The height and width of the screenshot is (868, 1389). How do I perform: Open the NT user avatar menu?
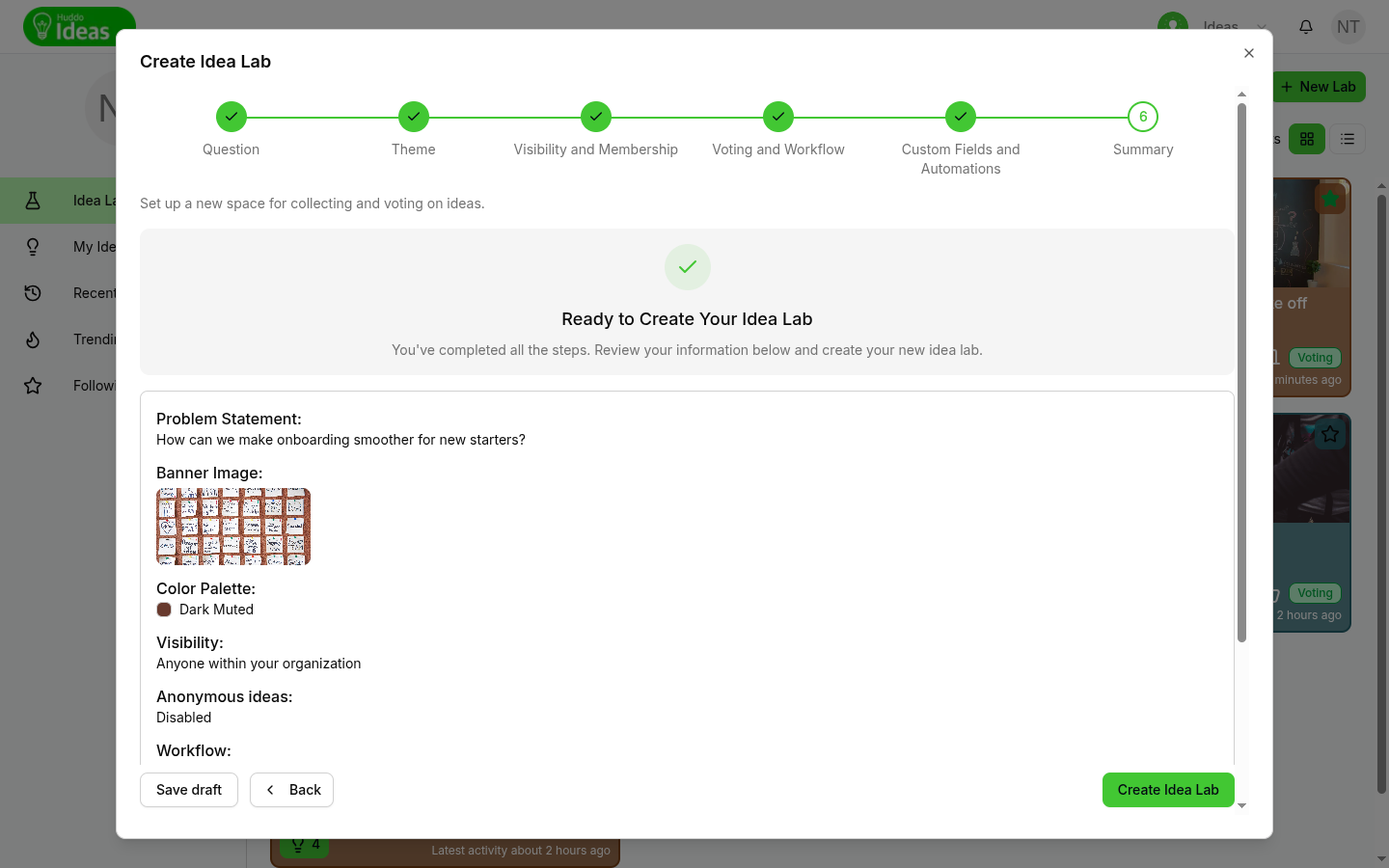point(1348,27)
